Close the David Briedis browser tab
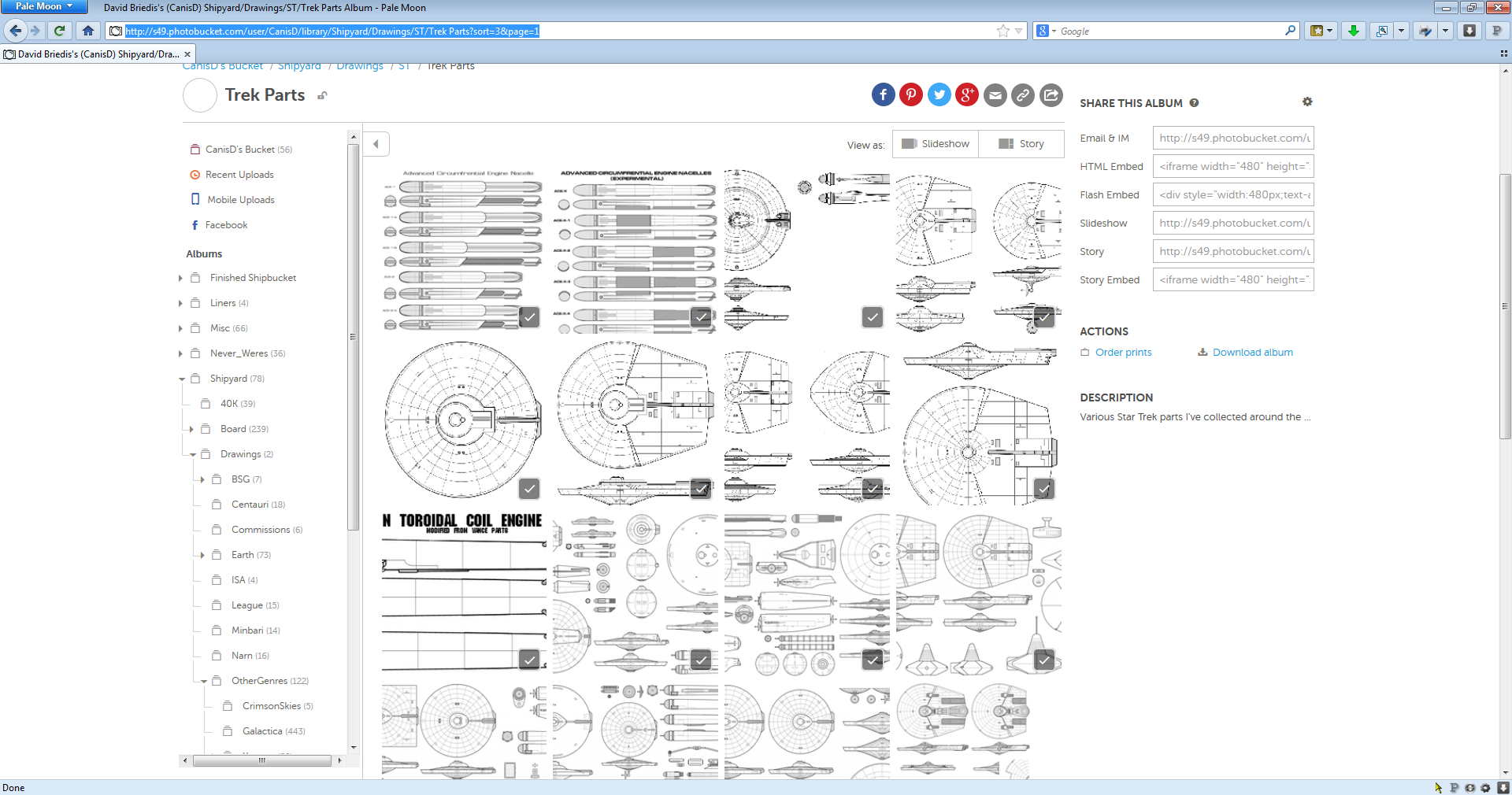Viewport: 1512px width, 795px height. (x=187, y=54)
